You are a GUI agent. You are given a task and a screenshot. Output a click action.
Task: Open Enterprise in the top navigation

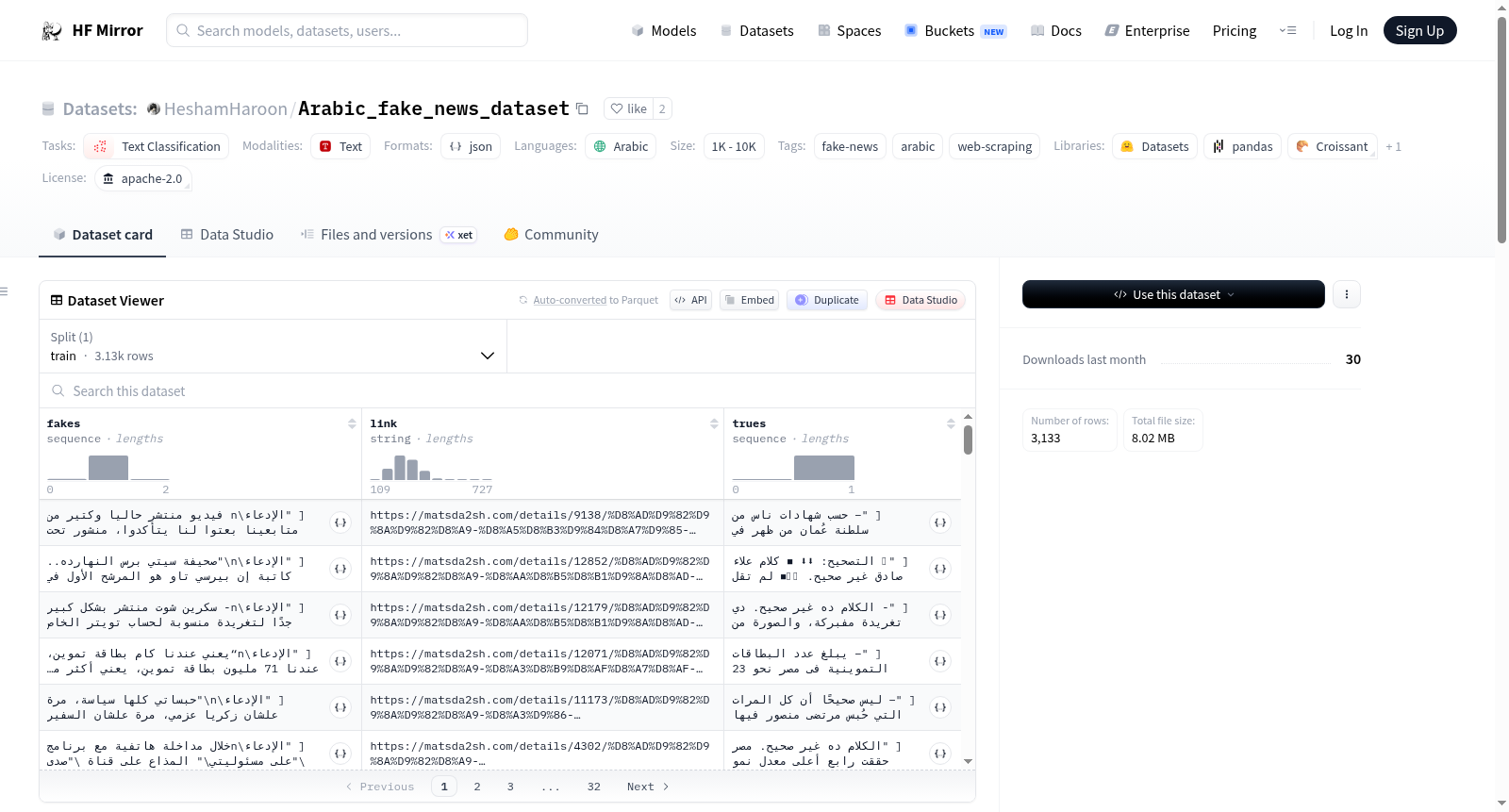[1147, 31]
